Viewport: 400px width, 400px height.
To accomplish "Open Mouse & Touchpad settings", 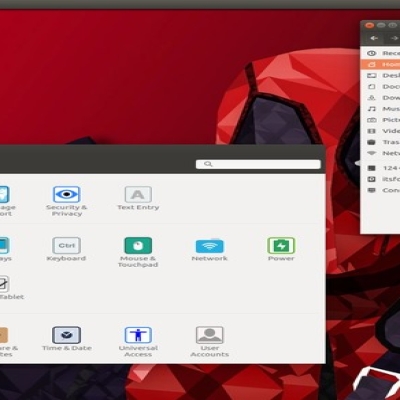I will click(x=138, y=252).
